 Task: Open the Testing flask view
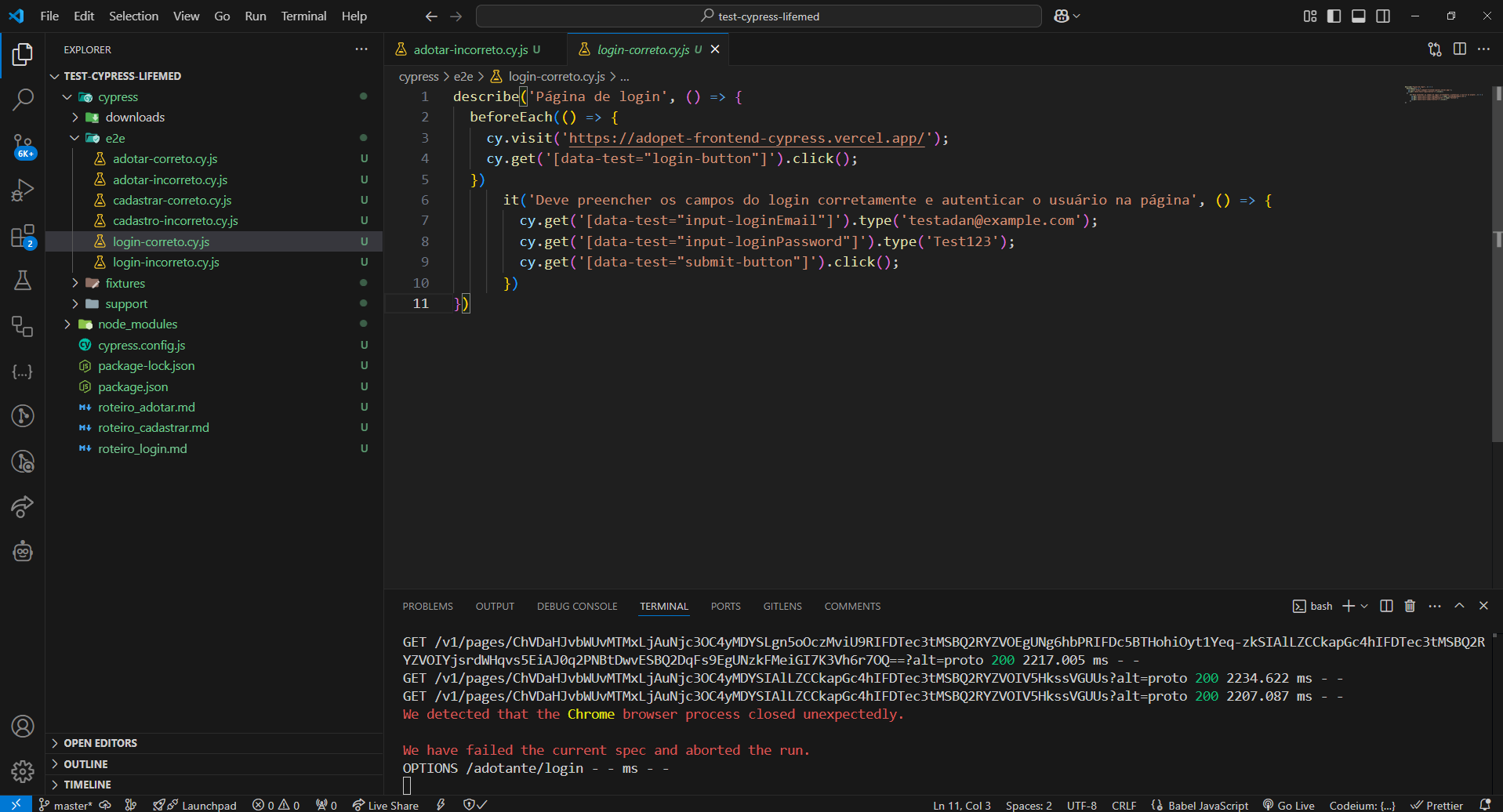pyautogui.click(x=23, y=280)
